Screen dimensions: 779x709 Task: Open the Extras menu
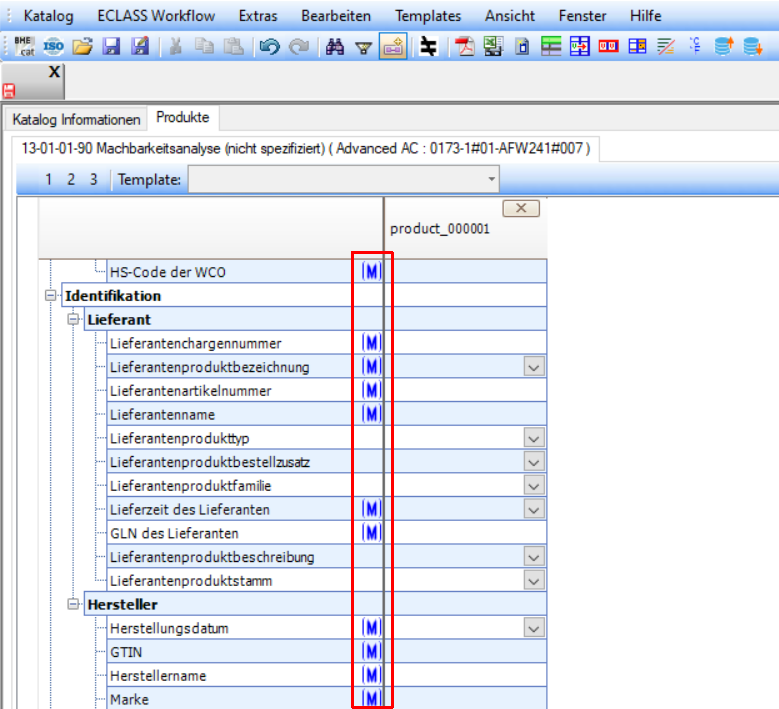click(258, 16)
